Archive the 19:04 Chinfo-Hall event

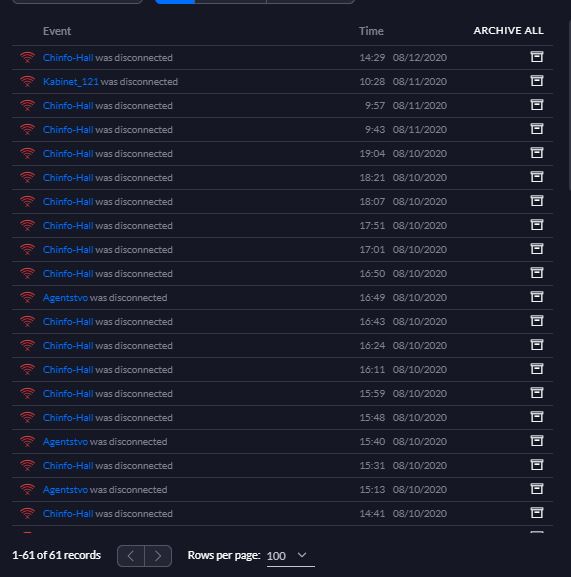click(x=537, y=153)
